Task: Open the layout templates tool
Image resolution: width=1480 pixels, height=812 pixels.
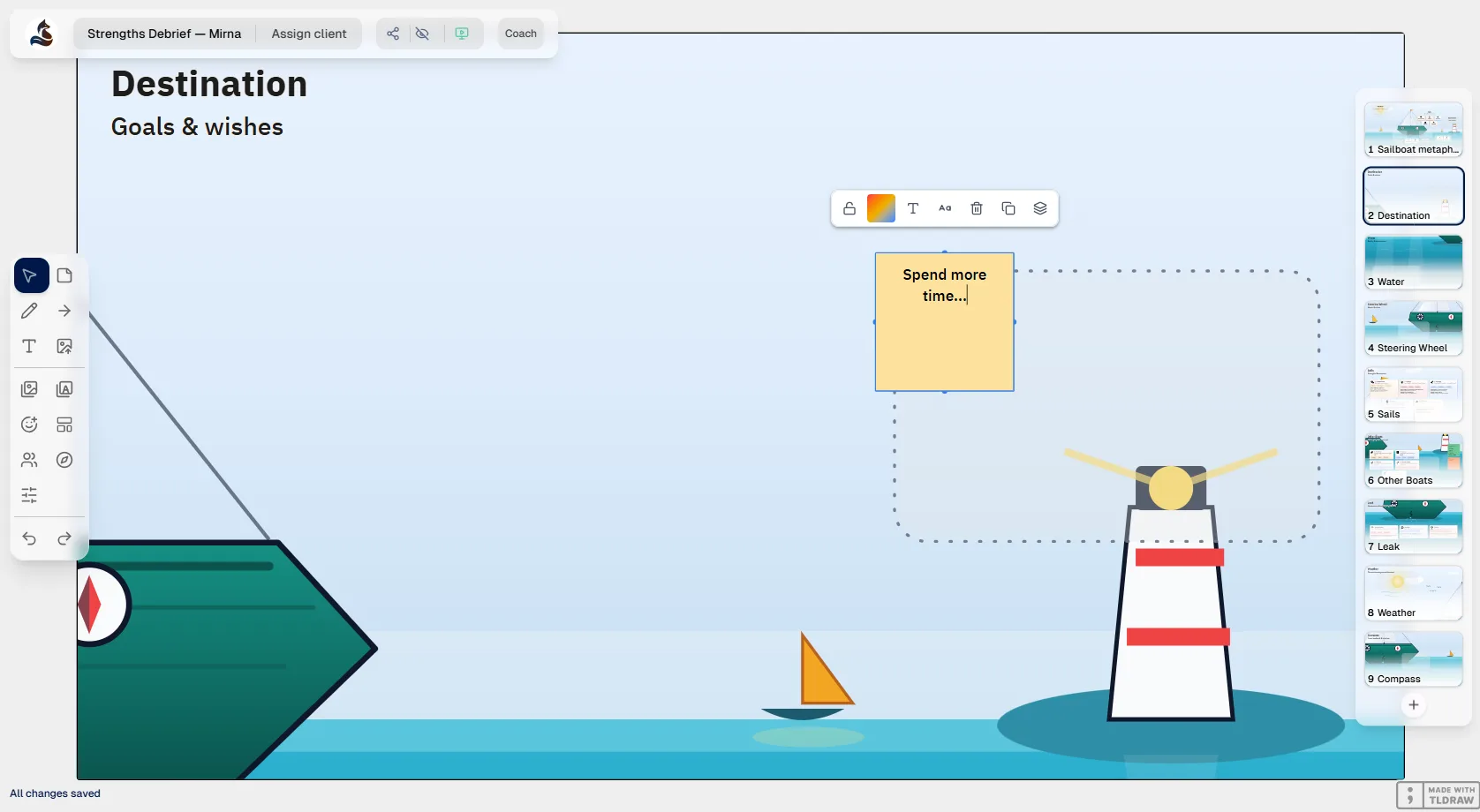Action: tap(64, 425)
